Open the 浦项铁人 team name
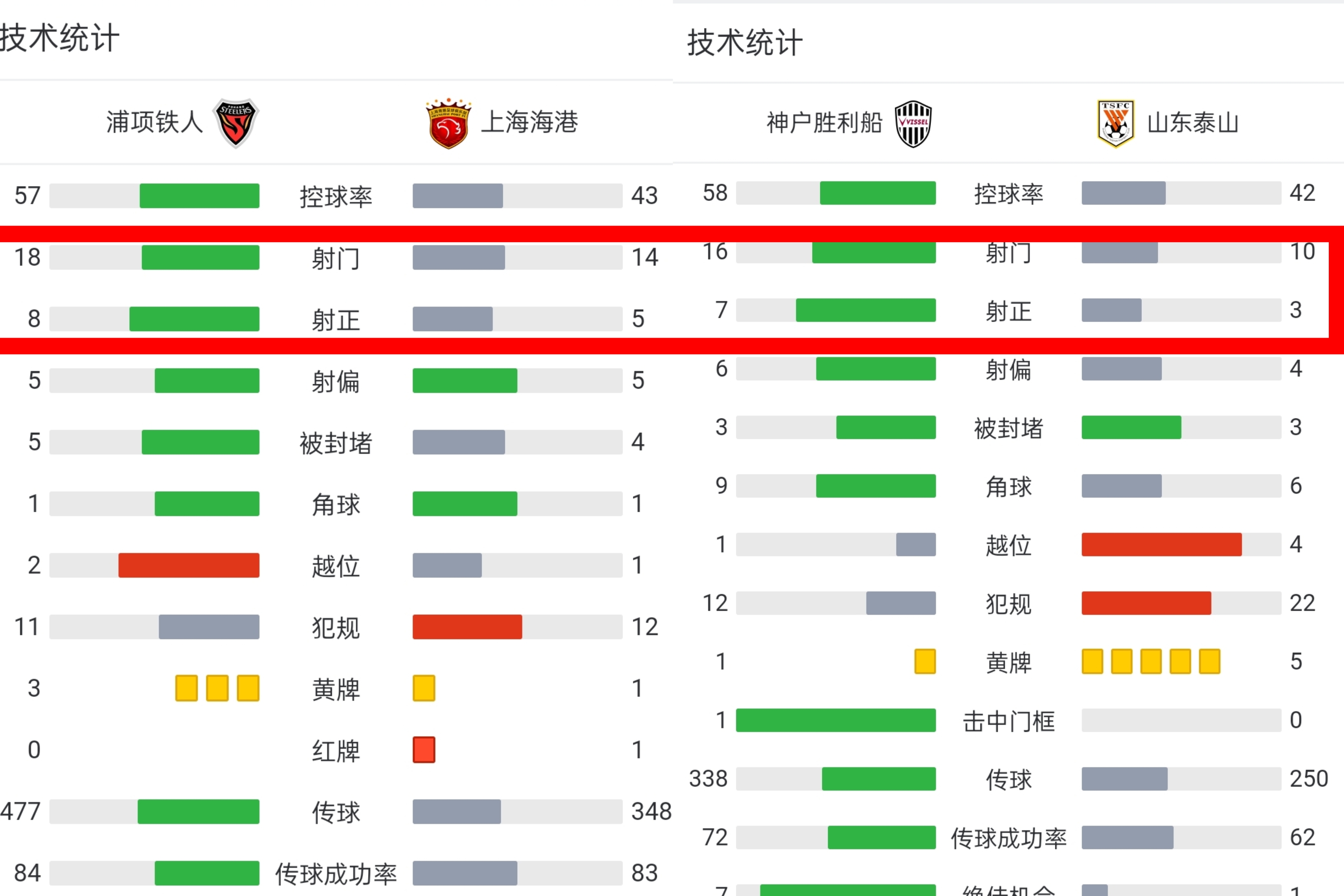The height and width of the screenshot is (896, 1344). 154,122
